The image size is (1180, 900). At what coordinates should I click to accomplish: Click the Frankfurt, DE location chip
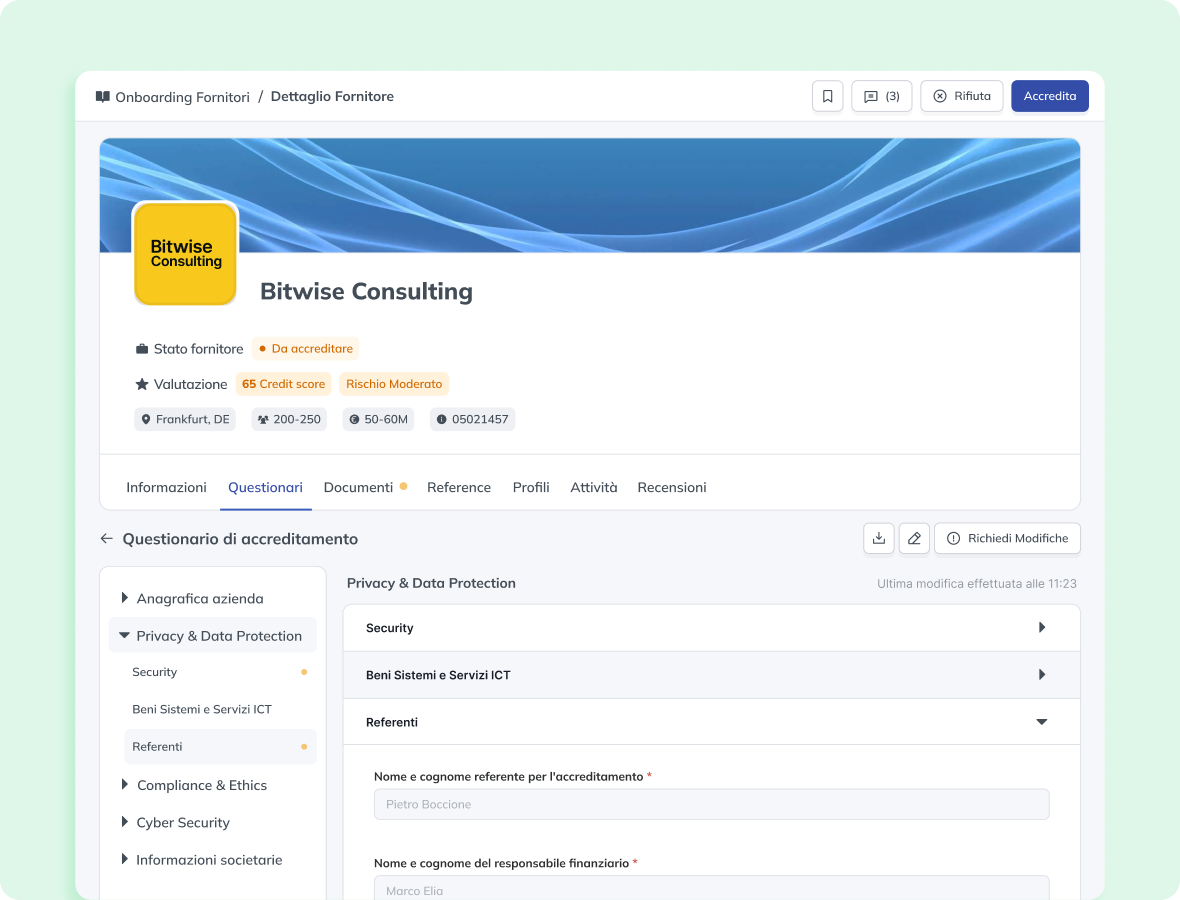pos(185,419)
